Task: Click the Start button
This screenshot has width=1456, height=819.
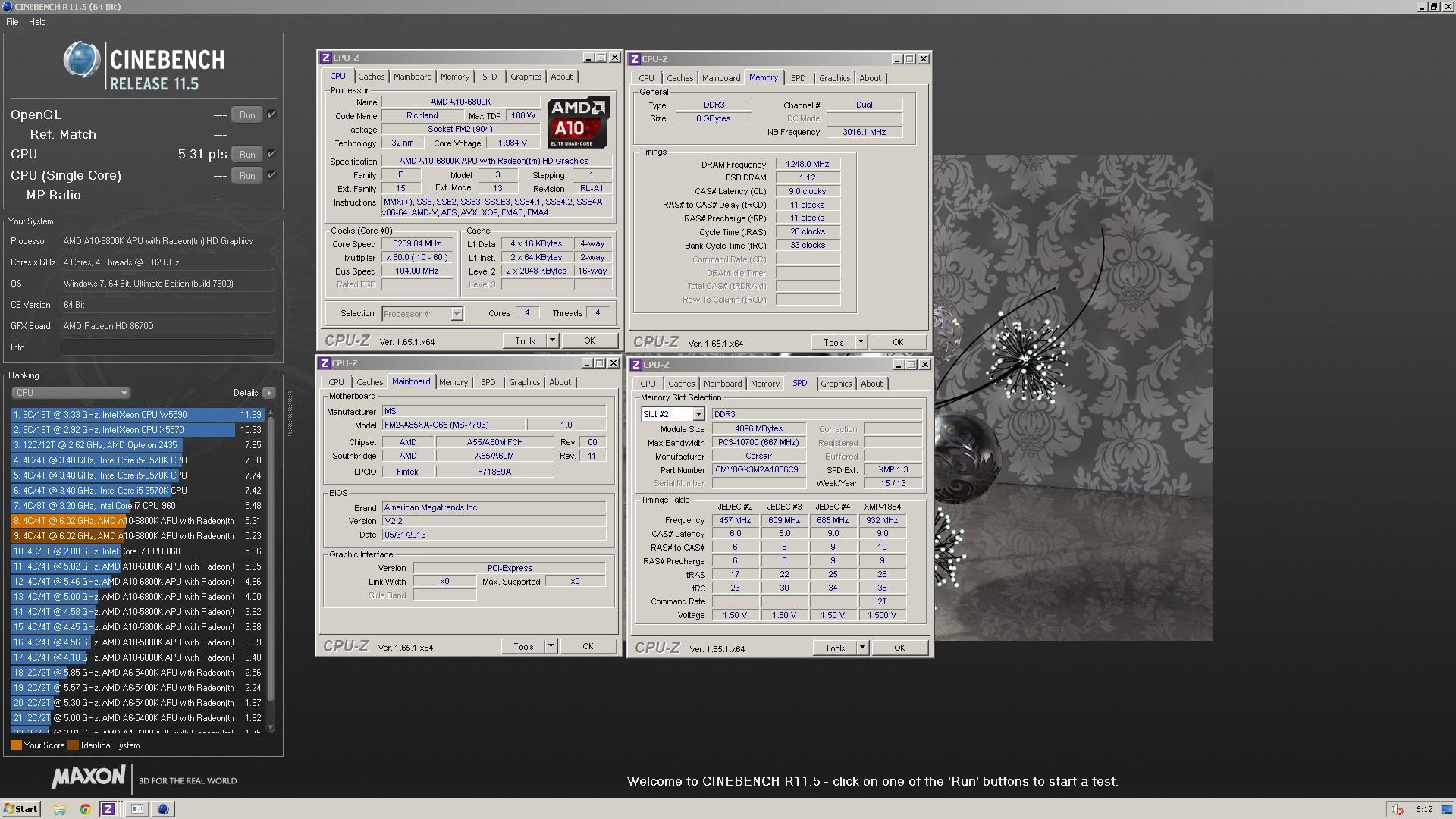Action: click(20, 809)
